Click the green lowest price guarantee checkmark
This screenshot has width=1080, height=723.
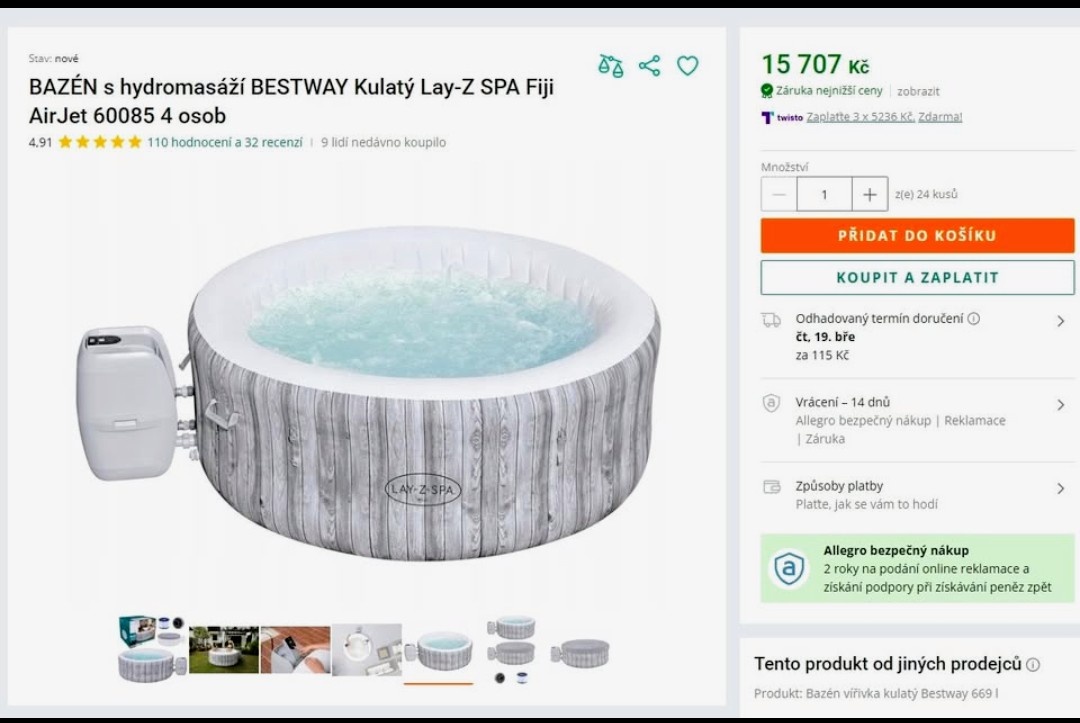[x=767, y=91]
